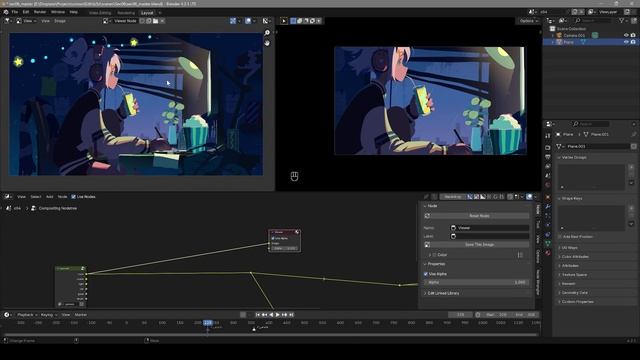
Task: Unlink Viewer Node image with X icon
Action: point(162,21)
